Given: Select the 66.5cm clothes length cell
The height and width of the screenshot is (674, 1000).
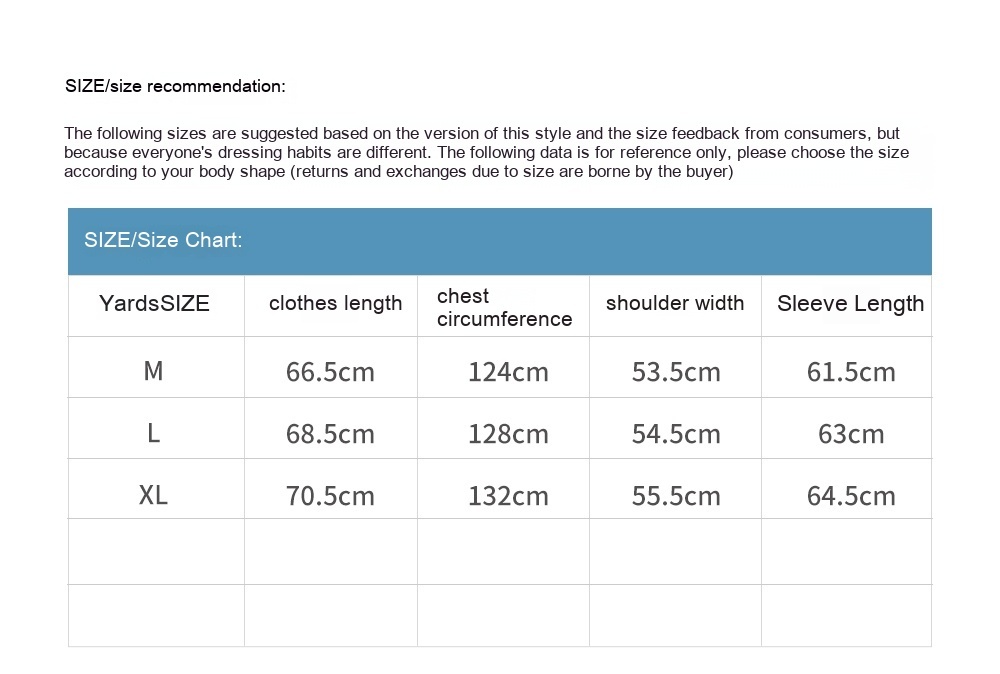Looking at the screenshot, I should coord(330,372).
